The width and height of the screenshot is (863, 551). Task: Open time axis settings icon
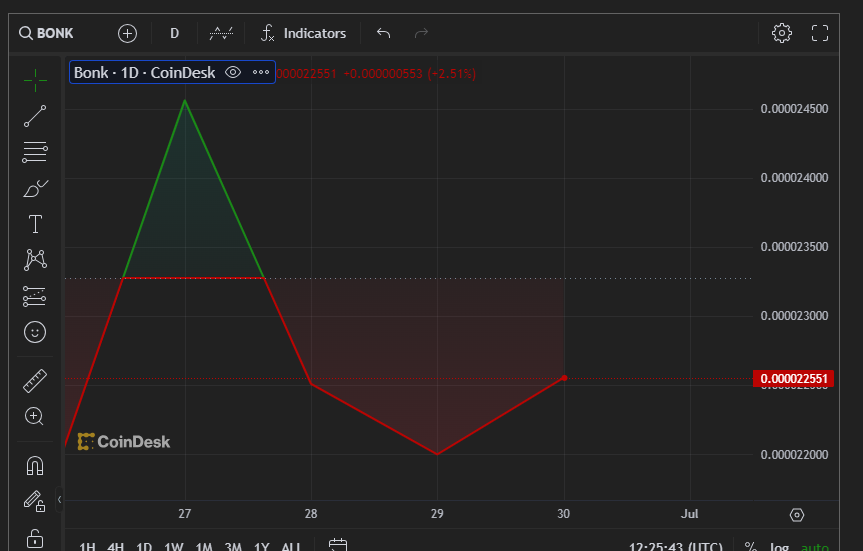pos(797,515)
